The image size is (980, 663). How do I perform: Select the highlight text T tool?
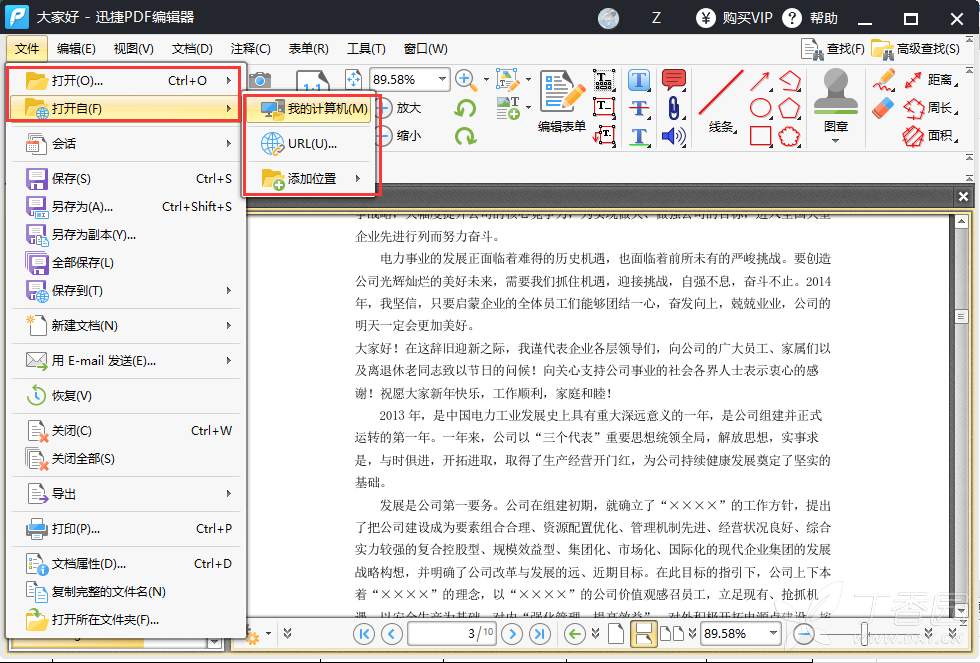click(x=639, y=80)
